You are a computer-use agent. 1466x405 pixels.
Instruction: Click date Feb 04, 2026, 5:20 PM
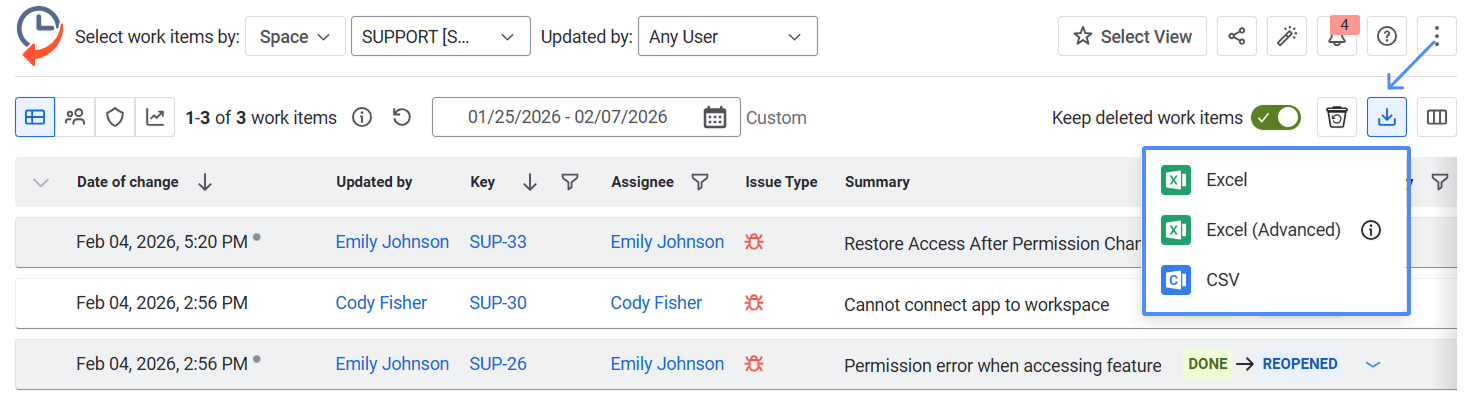coord(162,242)
